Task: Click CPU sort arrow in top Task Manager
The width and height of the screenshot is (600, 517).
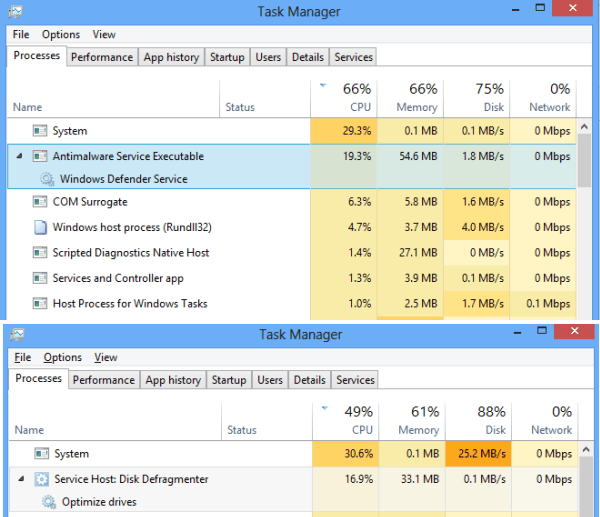Action: [x=323, y=85]
